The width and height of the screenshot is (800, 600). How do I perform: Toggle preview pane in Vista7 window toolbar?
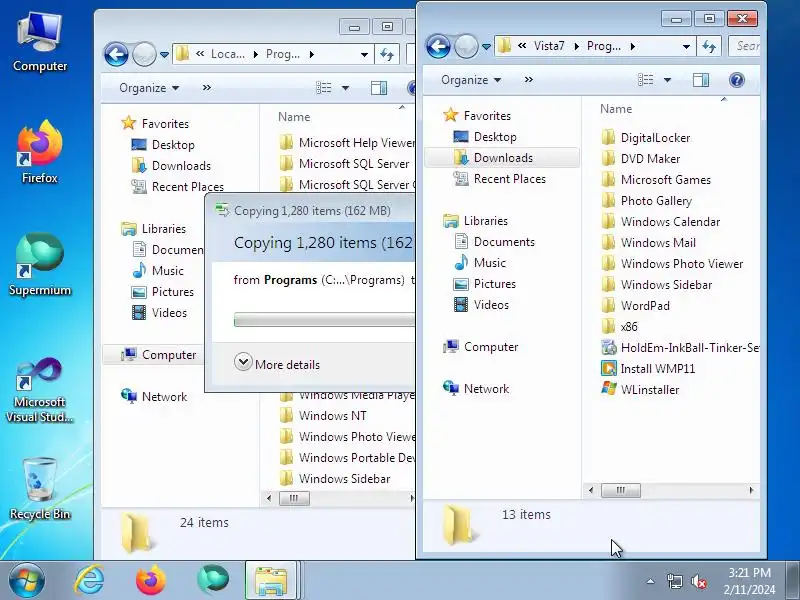tap(701, 80)
